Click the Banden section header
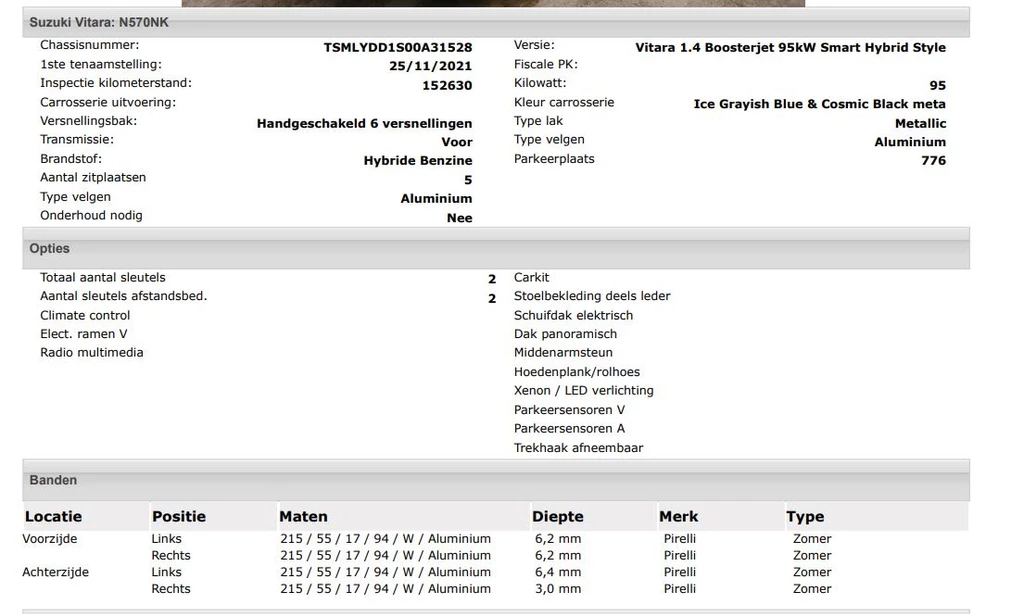1024x614 pixels. [53, 480]
